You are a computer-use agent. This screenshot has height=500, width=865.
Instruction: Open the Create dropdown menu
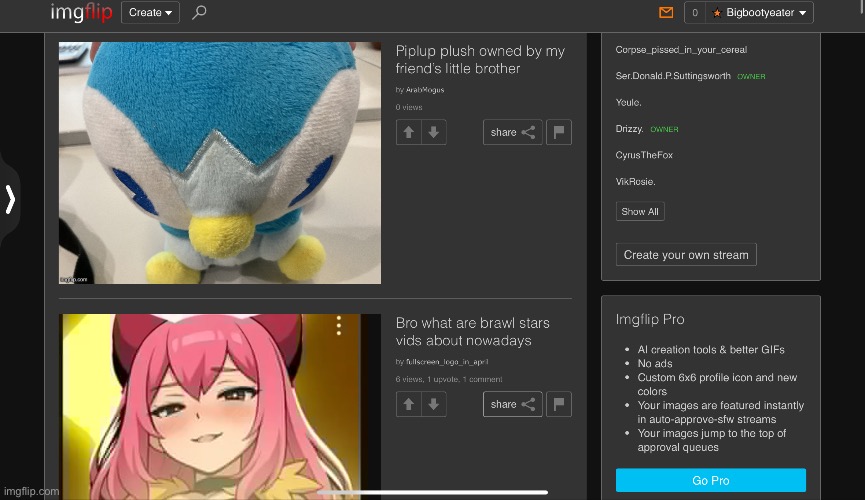(x=150, y=12)
